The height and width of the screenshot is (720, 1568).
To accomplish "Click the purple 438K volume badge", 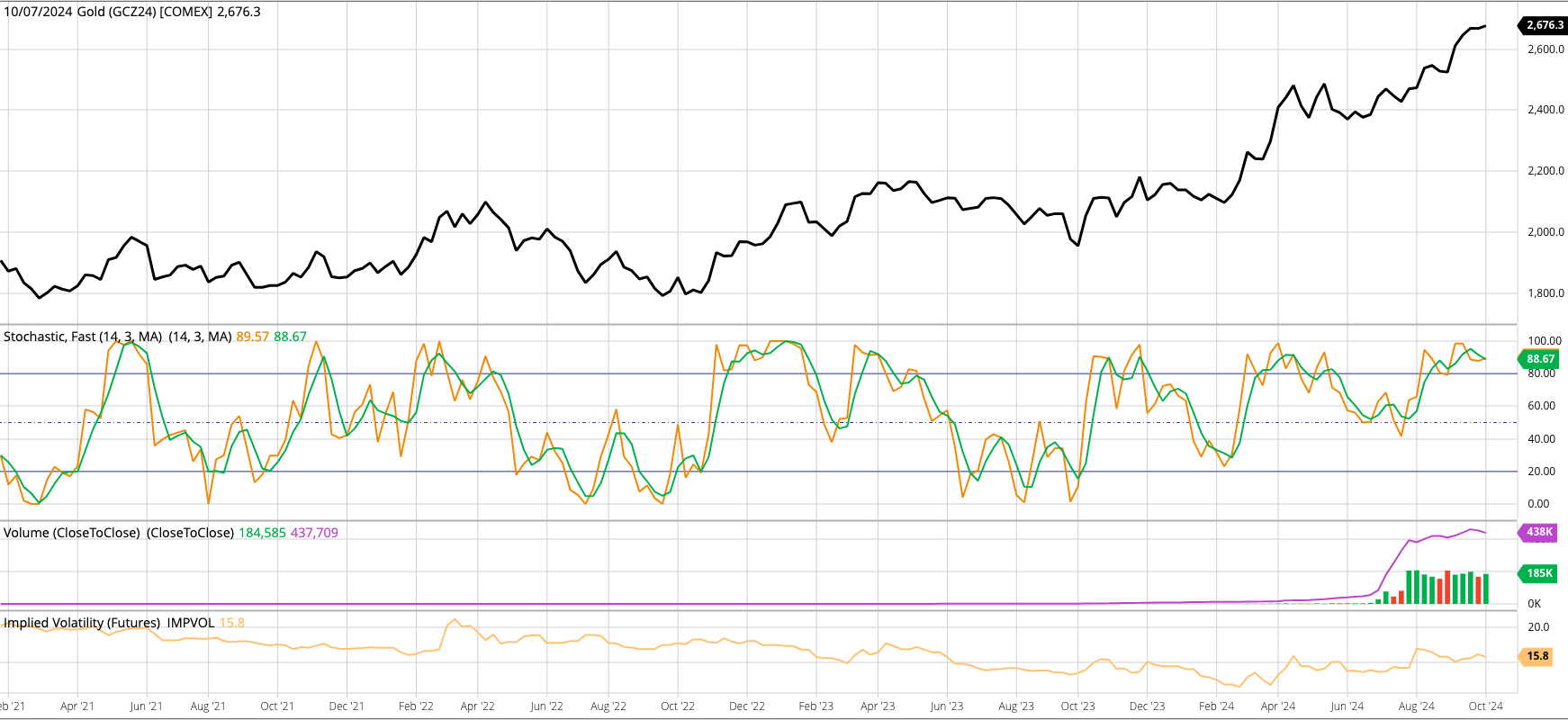I will (1539, 532).
